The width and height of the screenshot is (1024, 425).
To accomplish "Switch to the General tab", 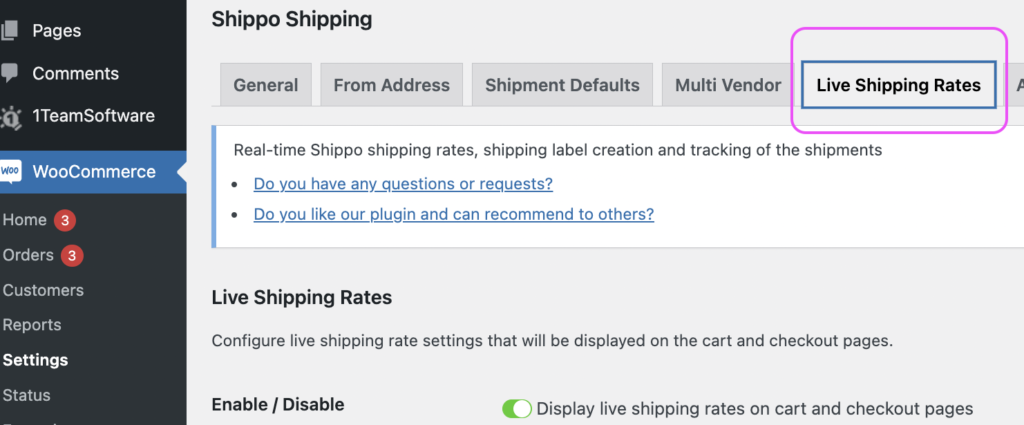I will (x=266, y=85).
